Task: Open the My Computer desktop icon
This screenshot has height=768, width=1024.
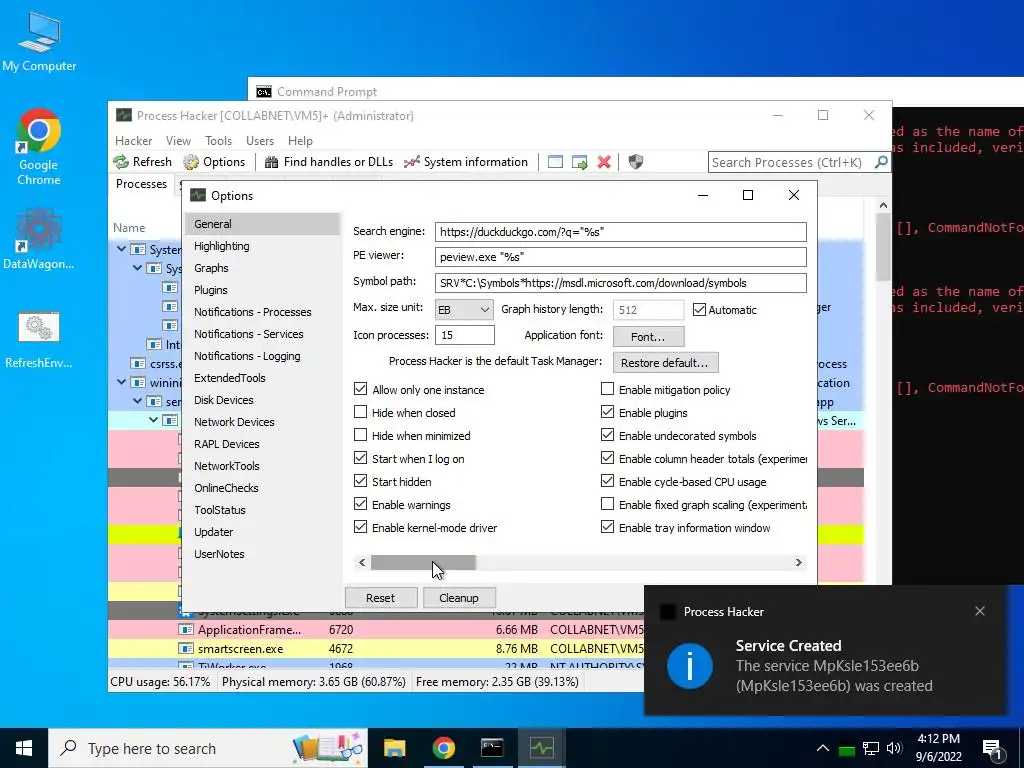Action: [39, 42]
